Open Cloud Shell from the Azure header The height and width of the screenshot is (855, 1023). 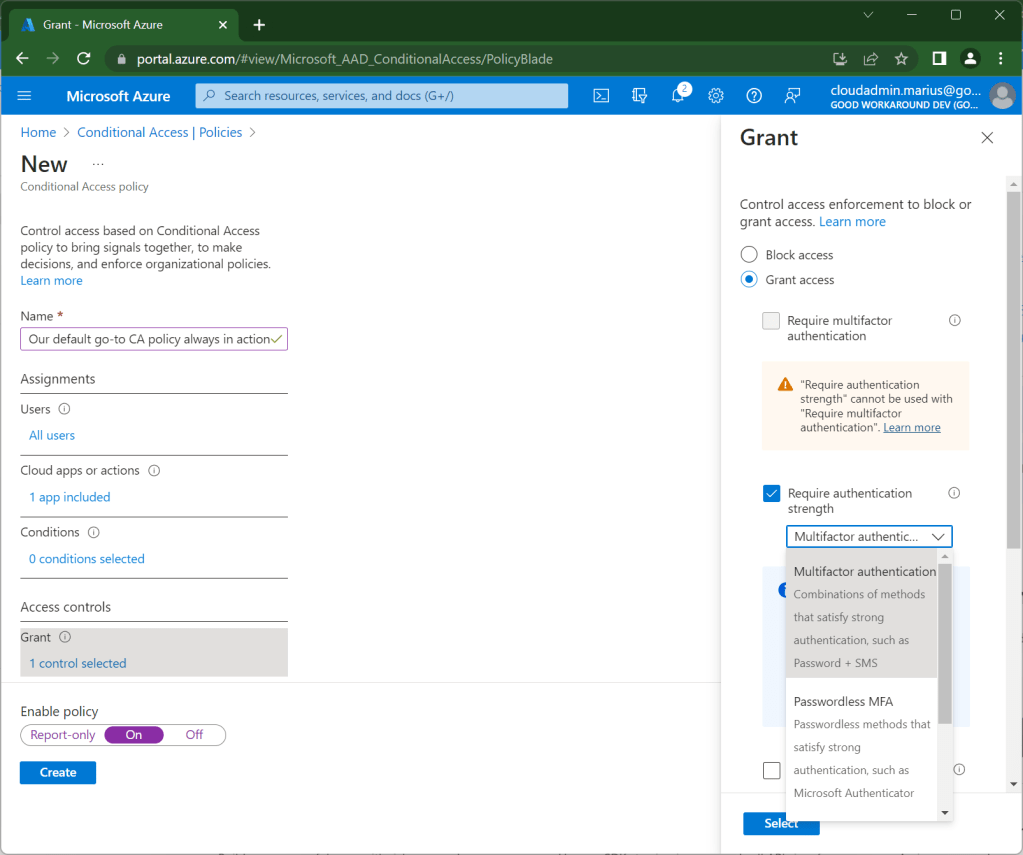[601, 96]
